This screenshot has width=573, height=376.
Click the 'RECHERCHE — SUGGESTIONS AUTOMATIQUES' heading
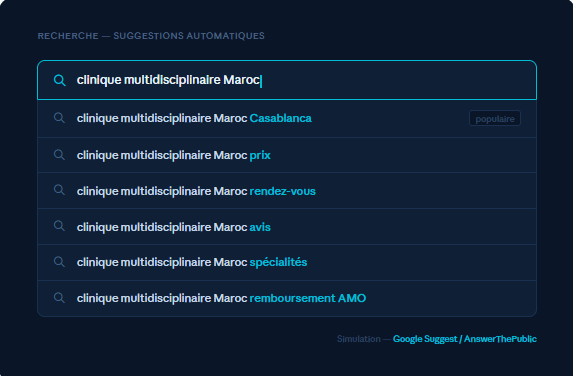click(151, 36)
